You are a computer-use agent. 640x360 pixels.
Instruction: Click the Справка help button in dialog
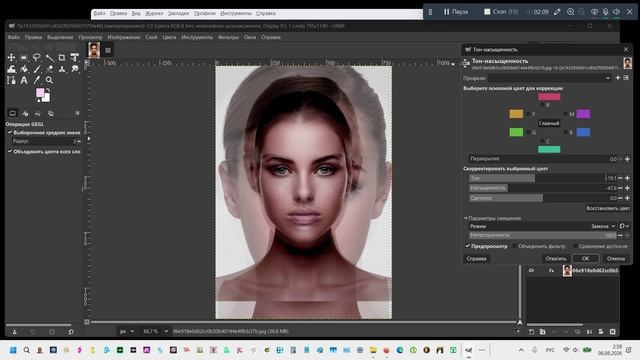(476, 258)
